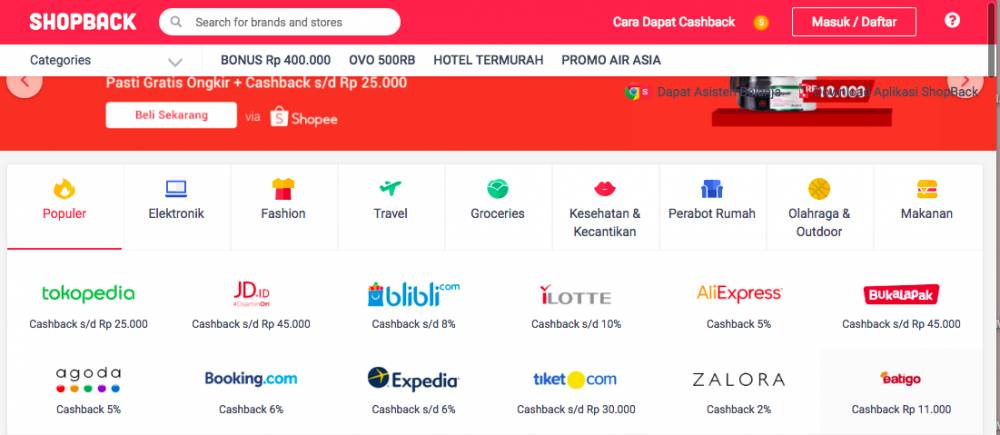
Task: Expand the Categories dropdown
Action: [x=106, y=61]
